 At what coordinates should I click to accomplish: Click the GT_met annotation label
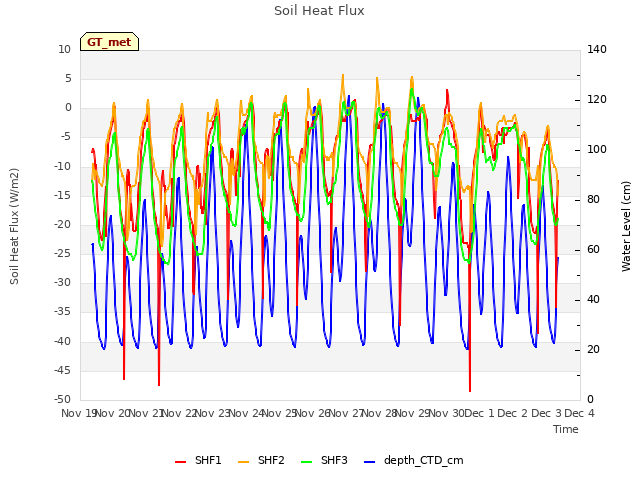coord(109,42)
